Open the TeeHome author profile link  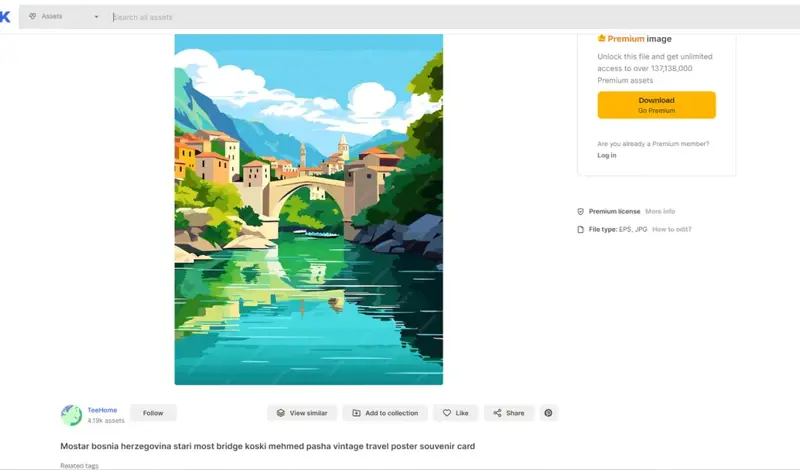click(102, 410)
